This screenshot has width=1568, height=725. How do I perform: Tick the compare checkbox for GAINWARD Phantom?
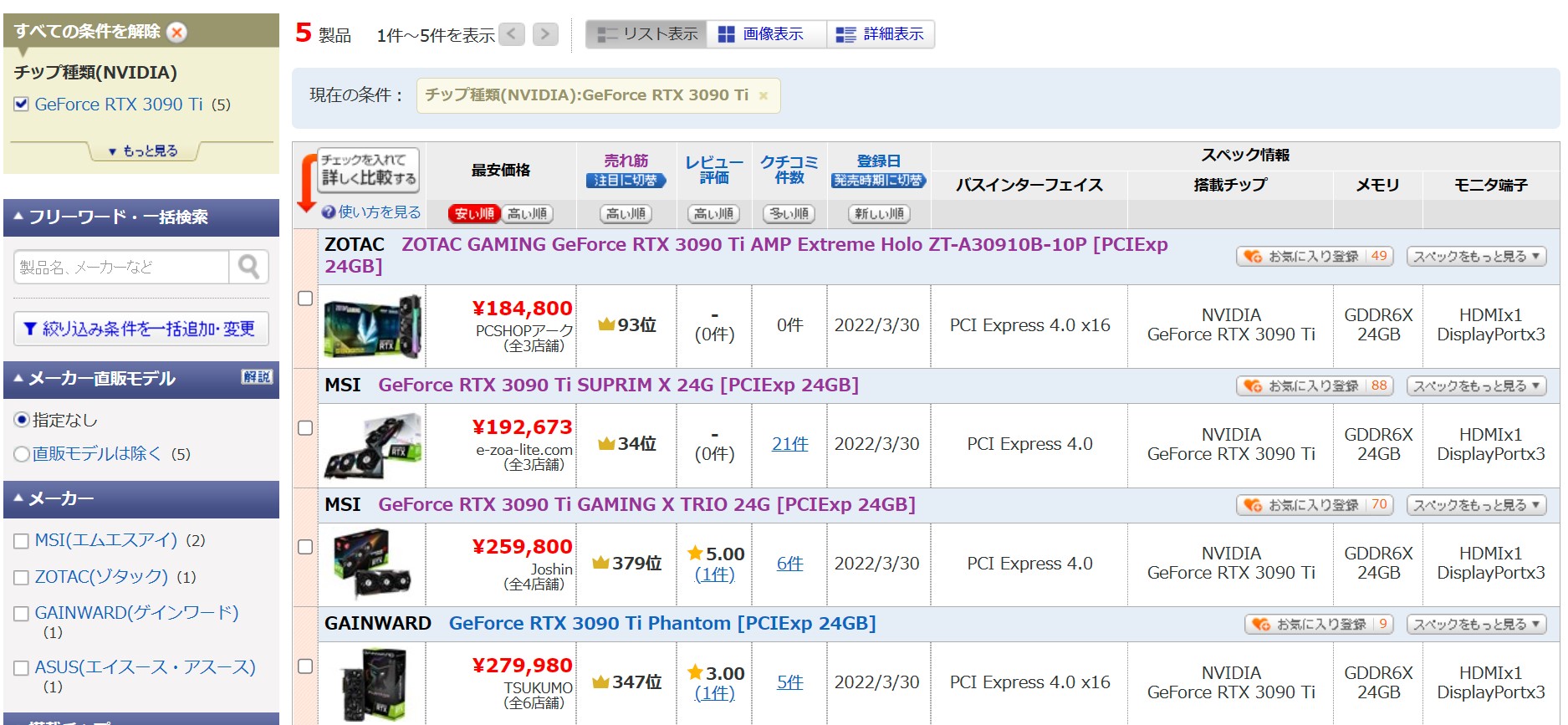coord(305,666)
